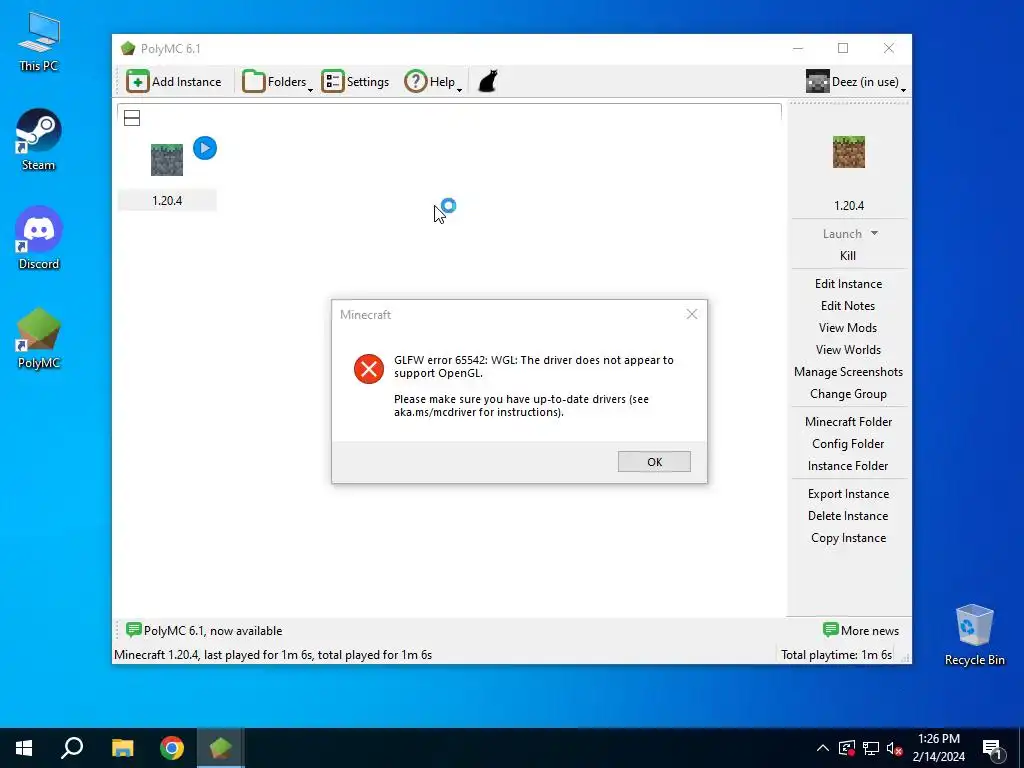Viewport: 1024px width, 768px height.
Task: Open This PC desktop icon
Action: click(39, 42)
